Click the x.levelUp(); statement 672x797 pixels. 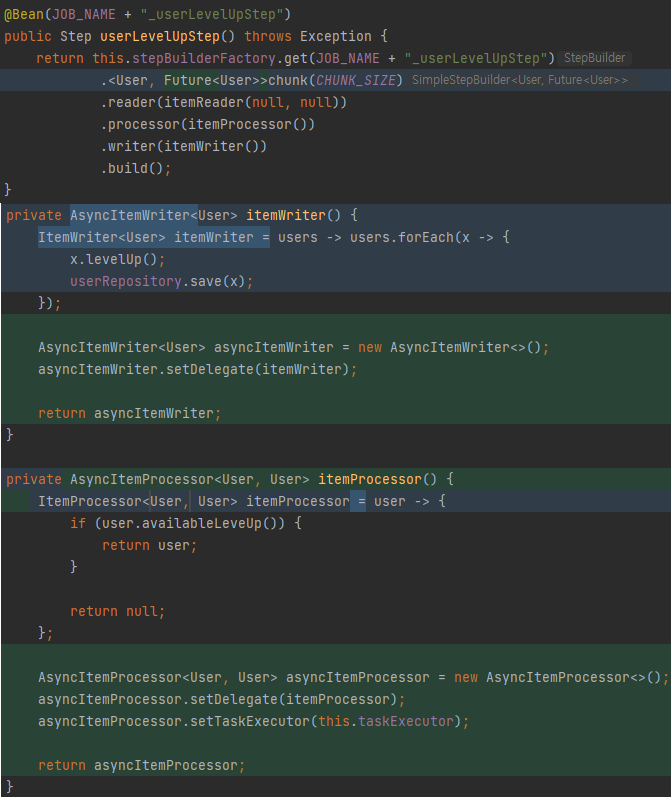point(117,260)
